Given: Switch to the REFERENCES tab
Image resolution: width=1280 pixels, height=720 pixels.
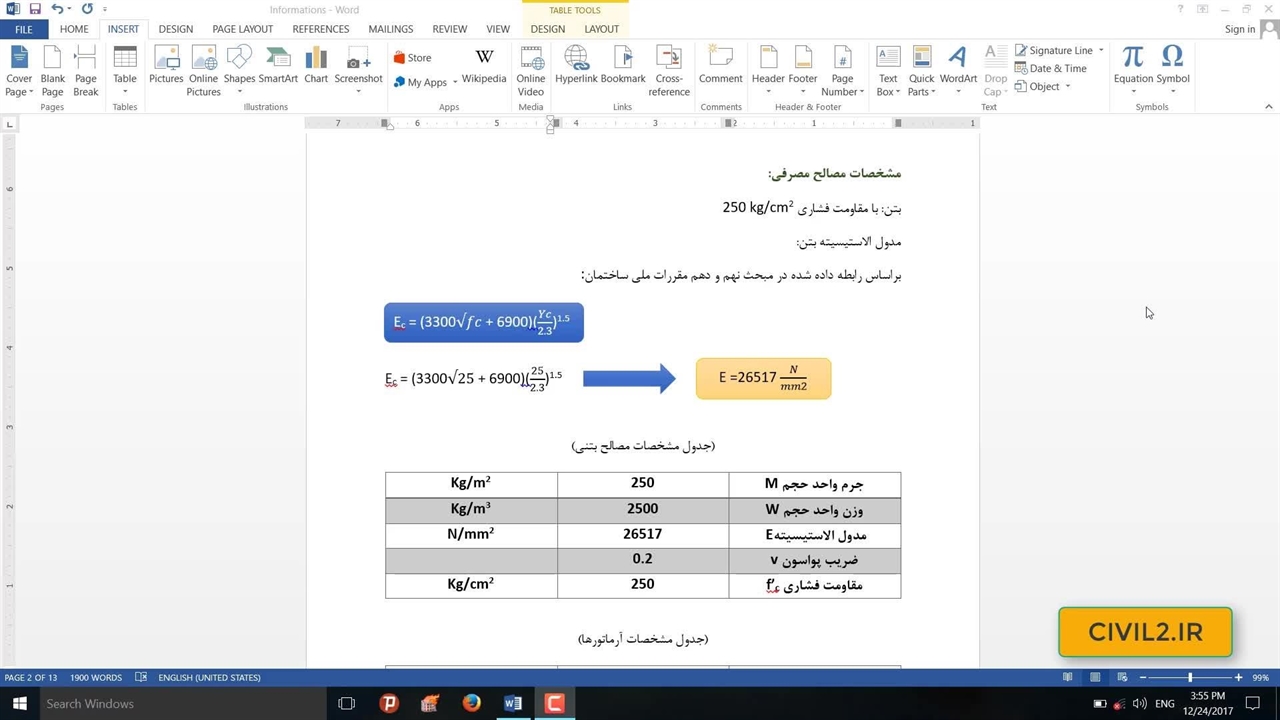Looking at the screenshot, I should point(320,29).
